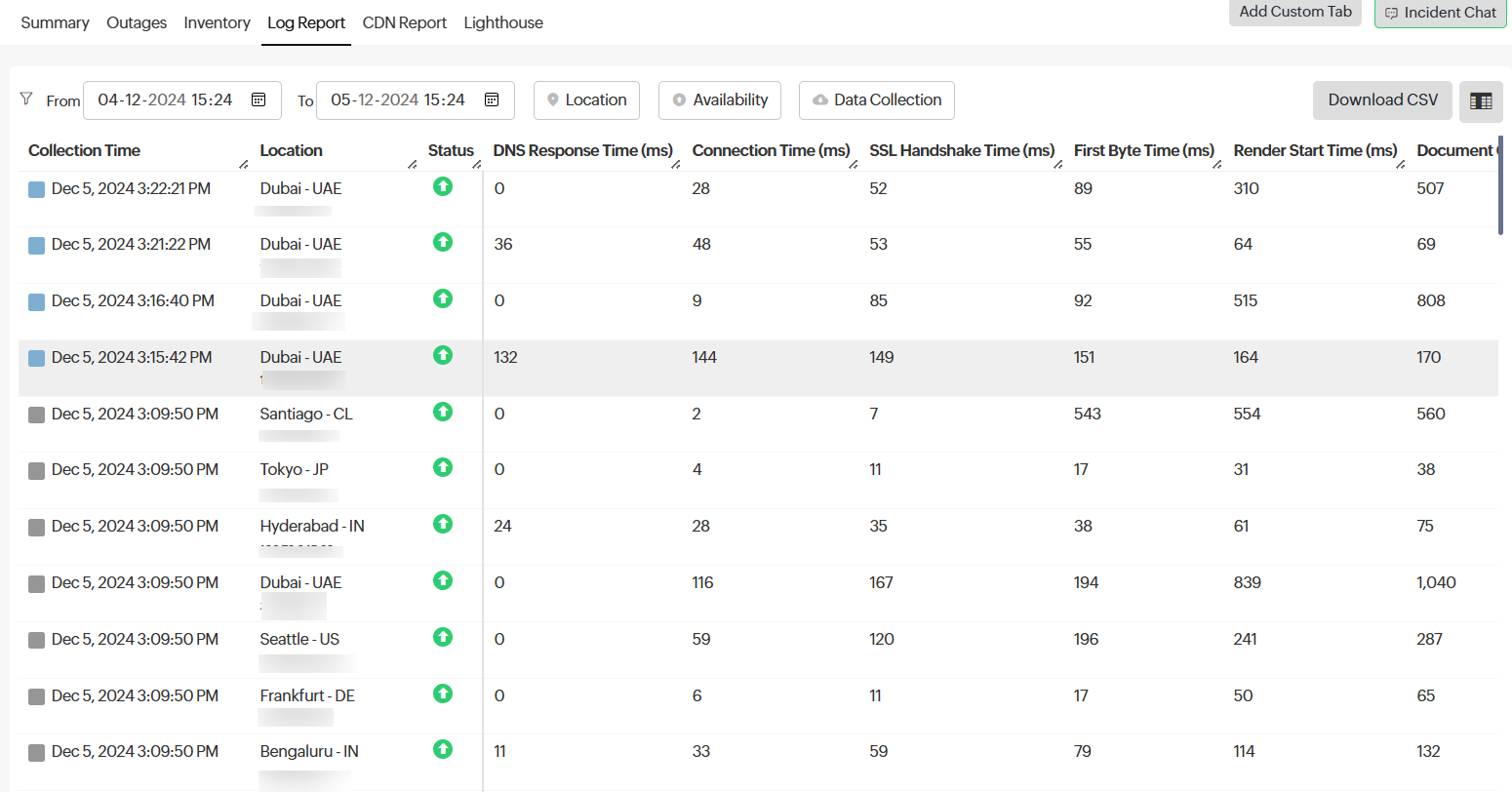
Task: Toggle the checkbox for Dec 5 3:15:42 PM row
Action: (x=36, y=358)
